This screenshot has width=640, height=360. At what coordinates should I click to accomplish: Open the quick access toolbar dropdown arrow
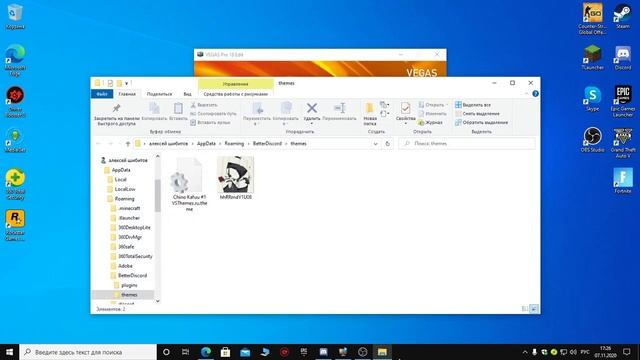(x=127, y=83)
